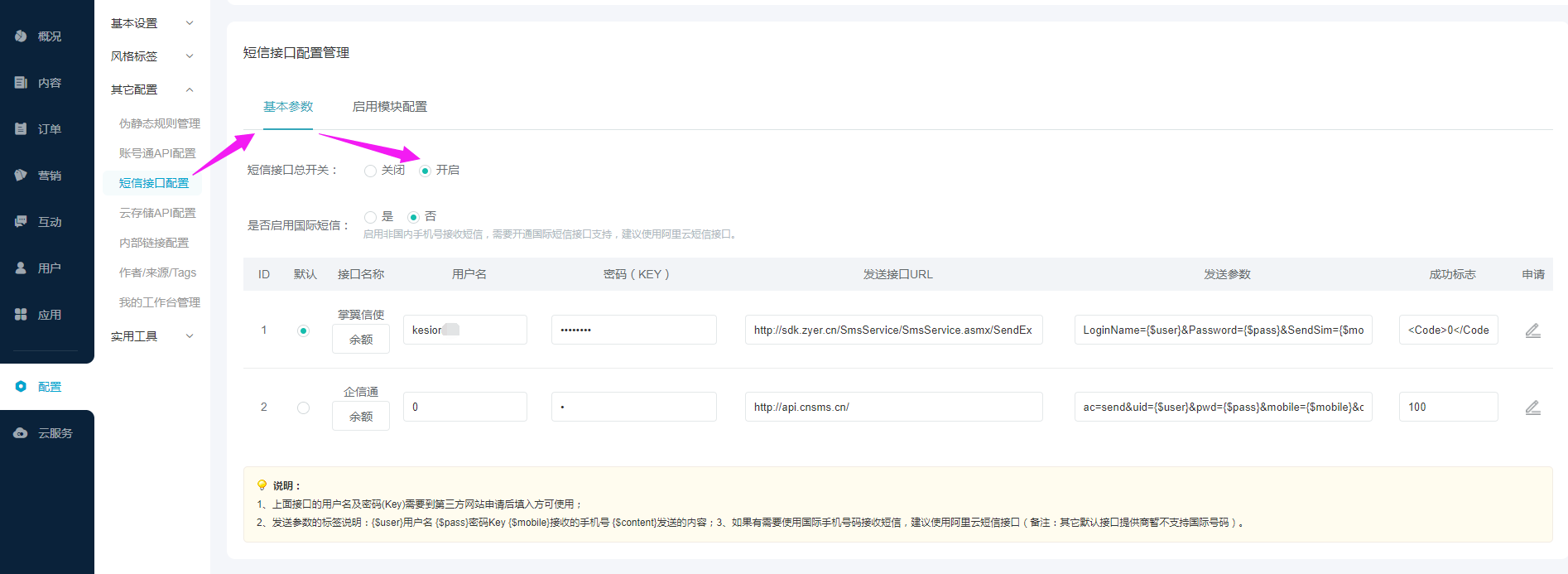Click edit pencil icon for 掌翼信使 row
The height and width of the screenshot is (574, 1568).
[x=1532, y=330]
